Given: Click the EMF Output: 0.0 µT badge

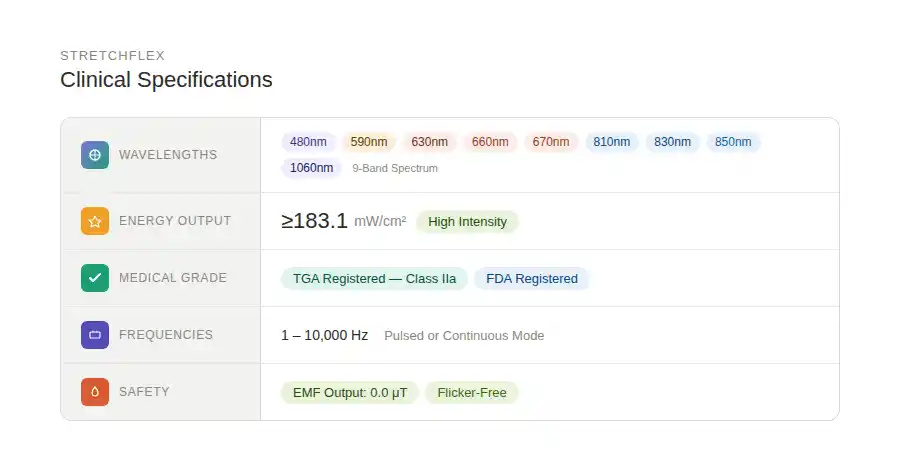Looking at the screenshot, I should (x=349, y=393).
